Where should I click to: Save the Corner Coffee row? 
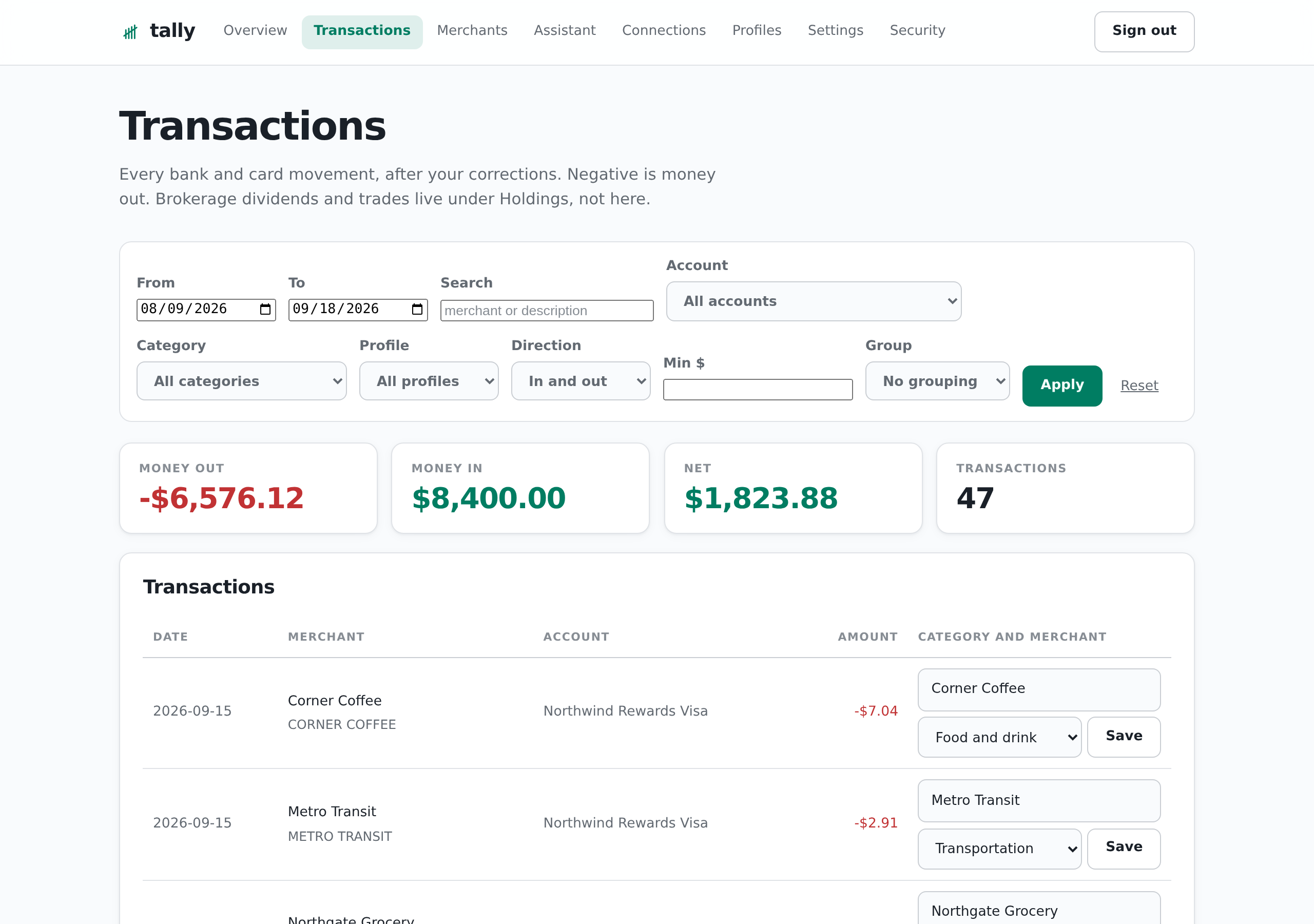1124,737
